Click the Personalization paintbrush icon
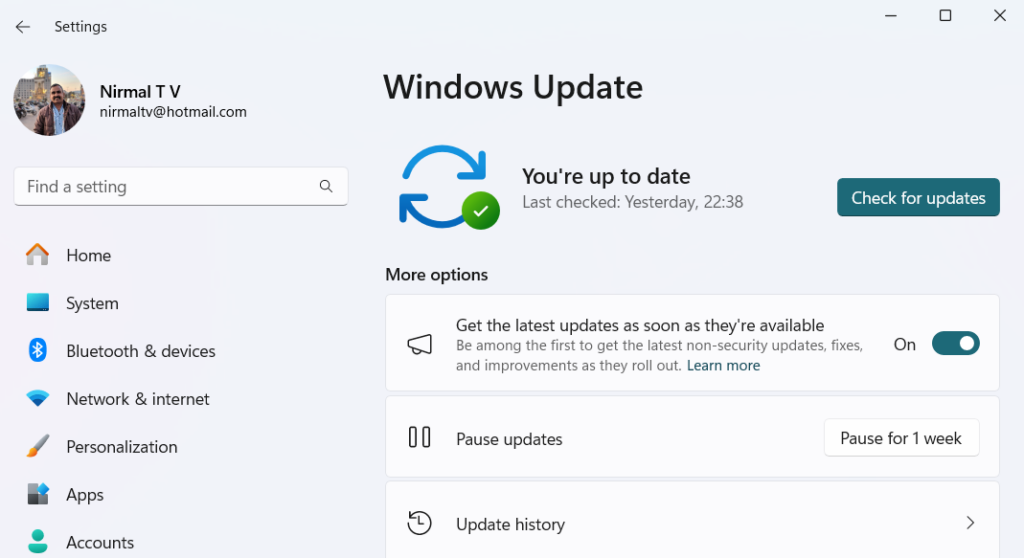The width and height of the screenshot is (1024, 558). pyautogui.click(x=37, y=446)
